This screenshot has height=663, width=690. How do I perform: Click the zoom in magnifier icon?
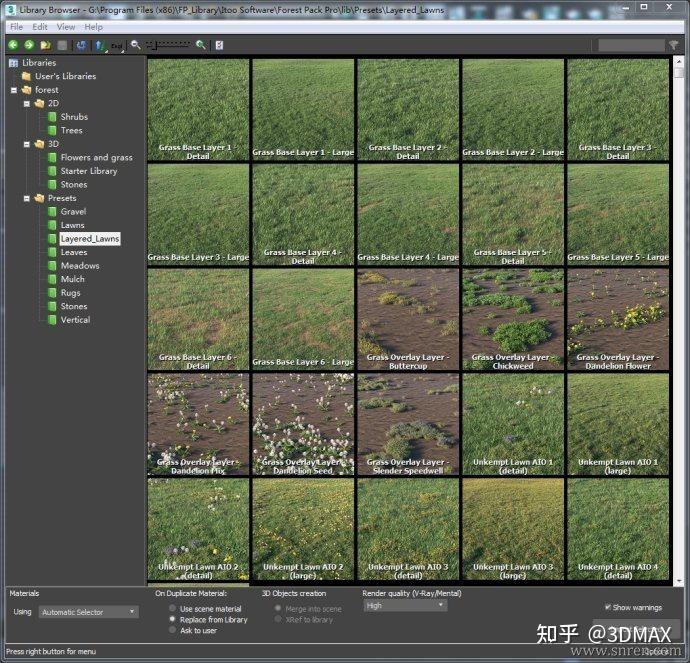pyautogui.click(x=200, y=45)
